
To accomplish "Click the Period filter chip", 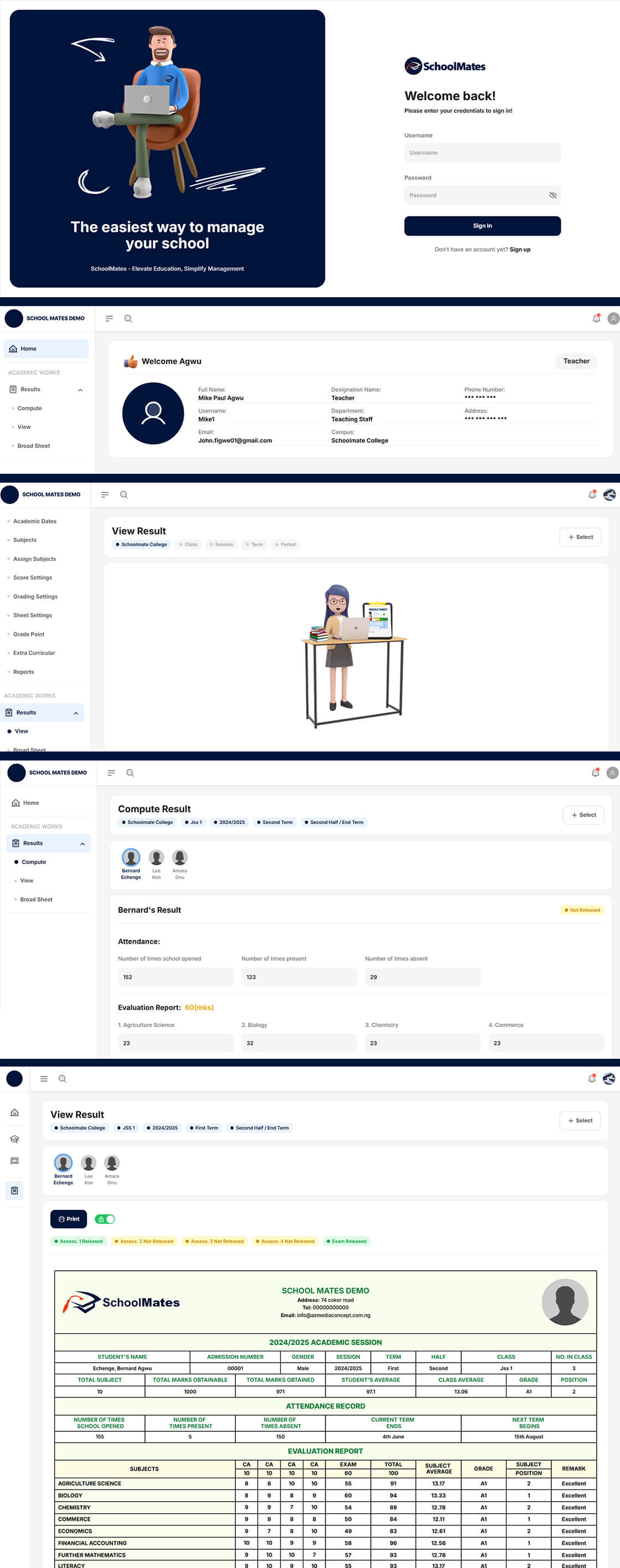I will (x=285, y=544).
